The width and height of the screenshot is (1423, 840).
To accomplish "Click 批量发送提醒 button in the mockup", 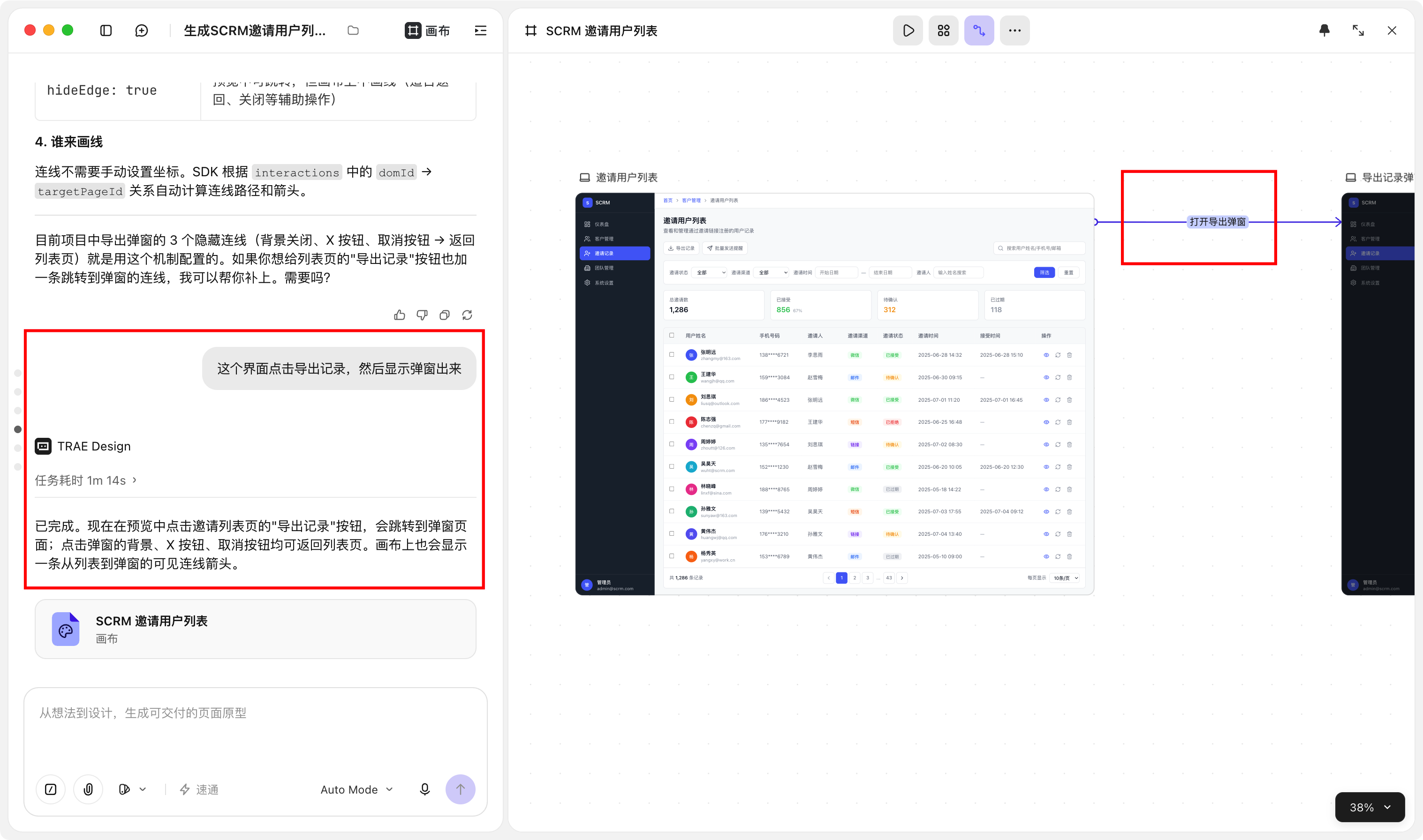I will 725,248.
